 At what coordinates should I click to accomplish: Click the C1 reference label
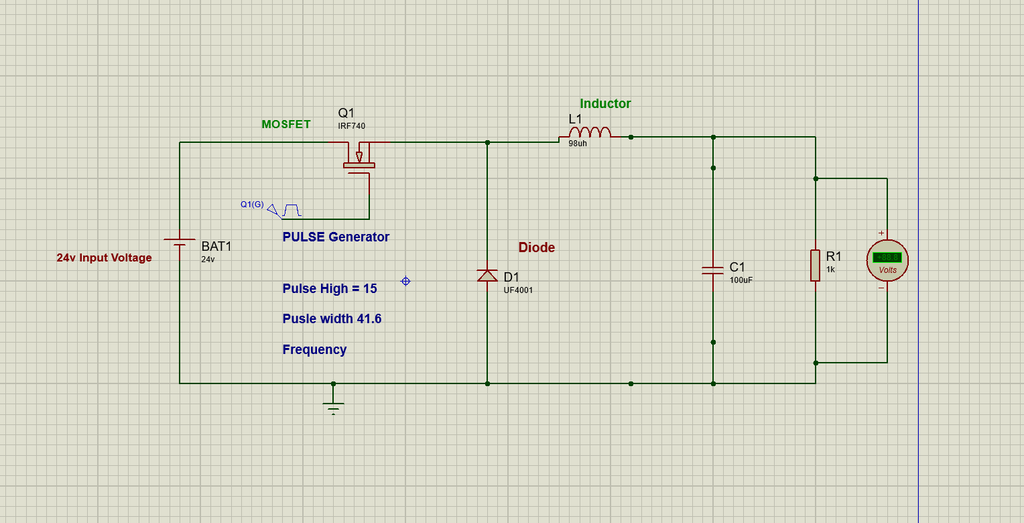pos(737,267)
